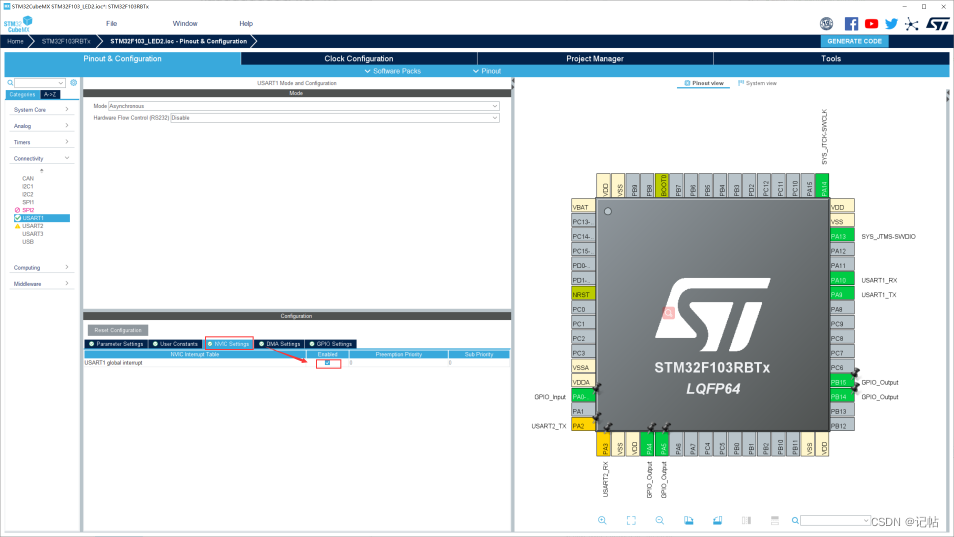Click the GENERATE CODE button
954x537 pixels.
pos(854,41)
